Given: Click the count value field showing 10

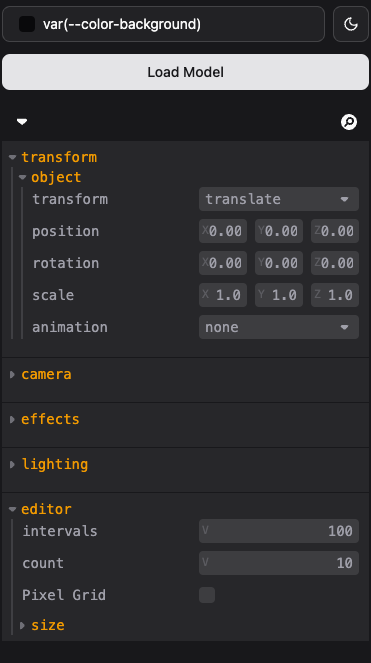Looking at the screenshot, I should pos(279,563).
